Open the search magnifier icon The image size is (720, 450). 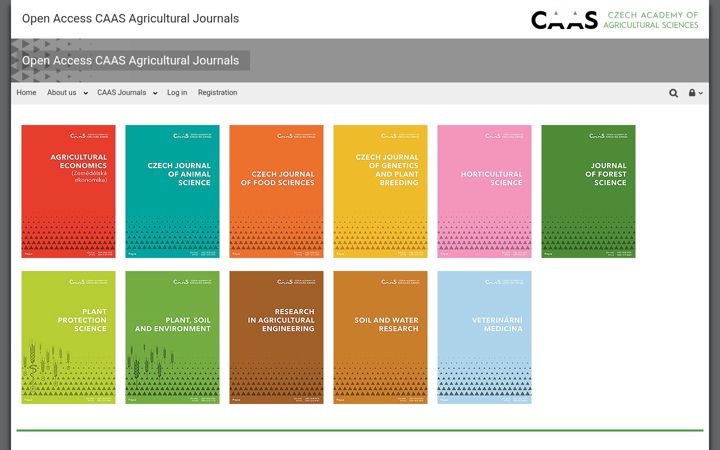[x=673, y=93]
